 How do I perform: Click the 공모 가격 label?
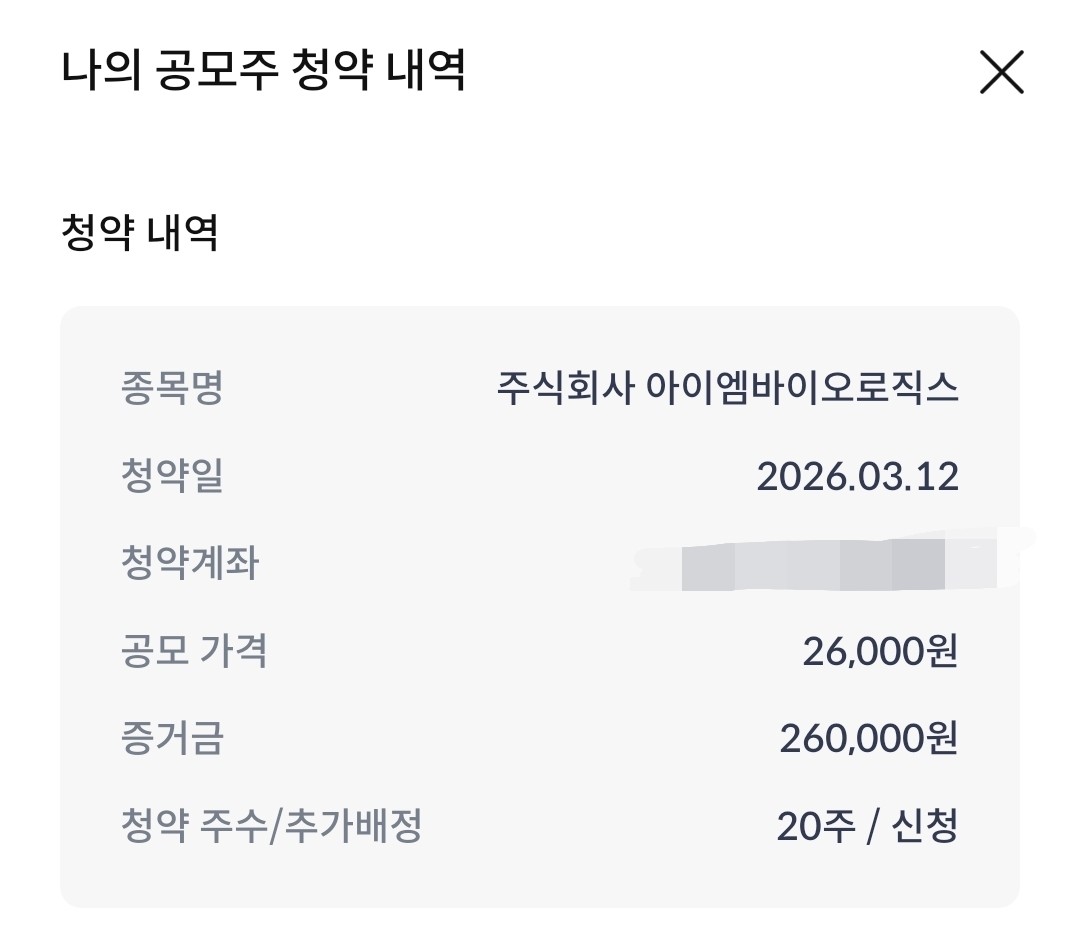[193, 652]
